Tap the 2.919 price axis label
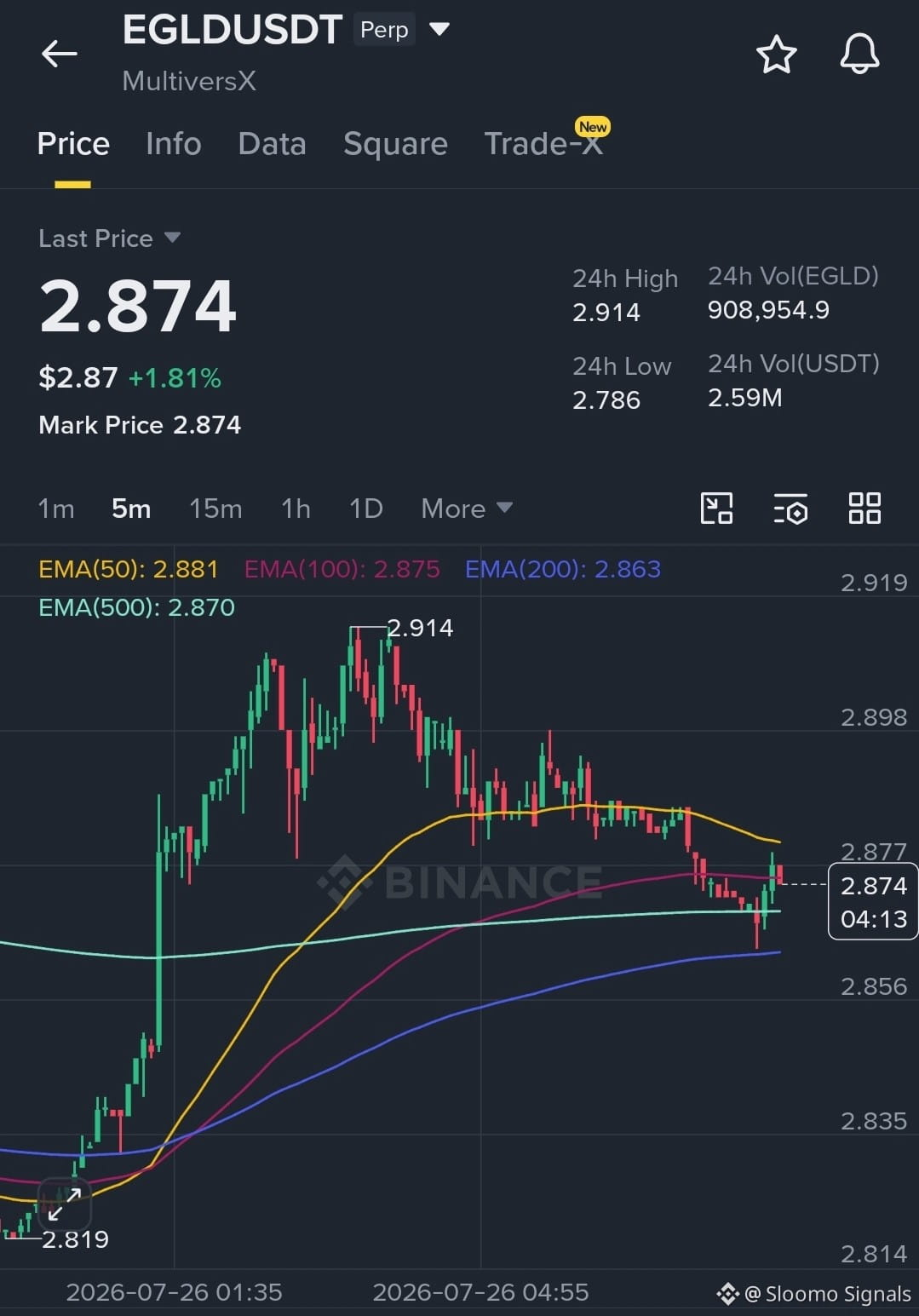The width and height of the screenshot is (919, 1316). [x=874, y=583]
